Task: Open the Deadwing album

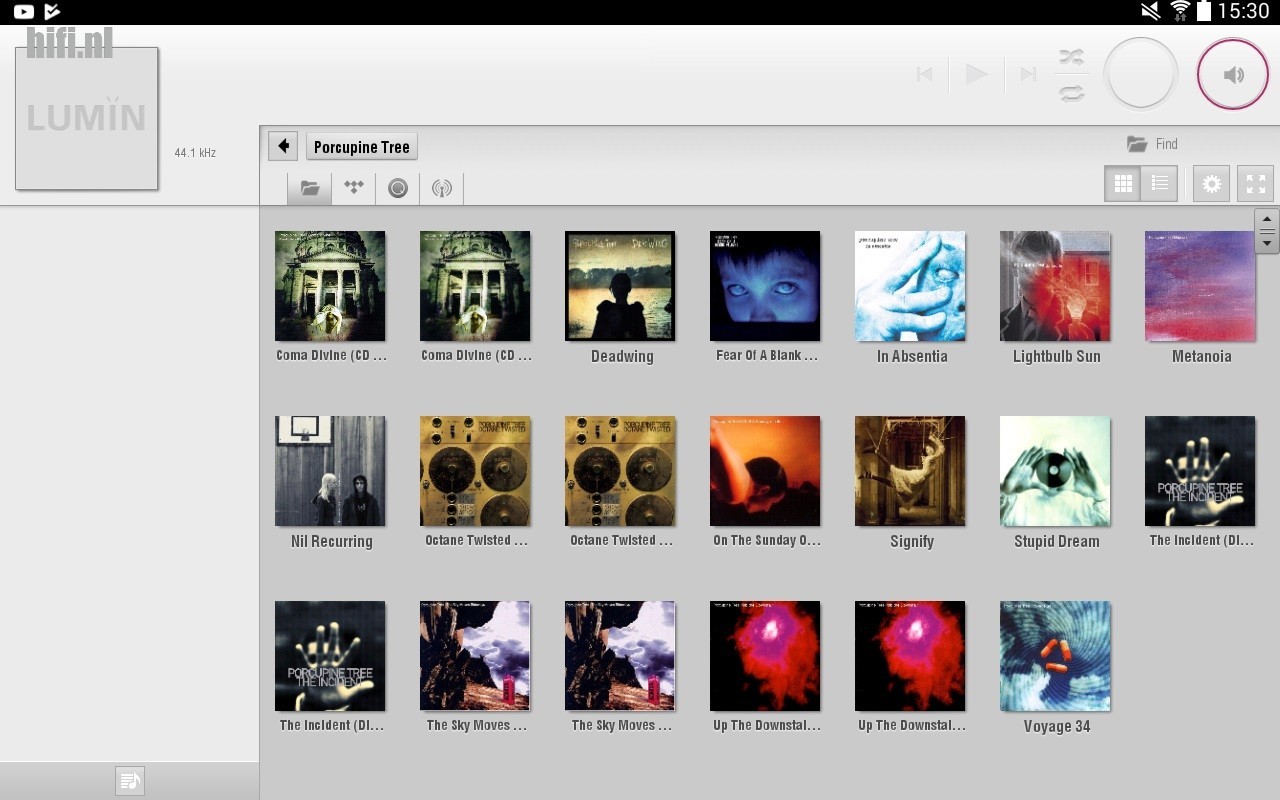Action: [620, 286]
